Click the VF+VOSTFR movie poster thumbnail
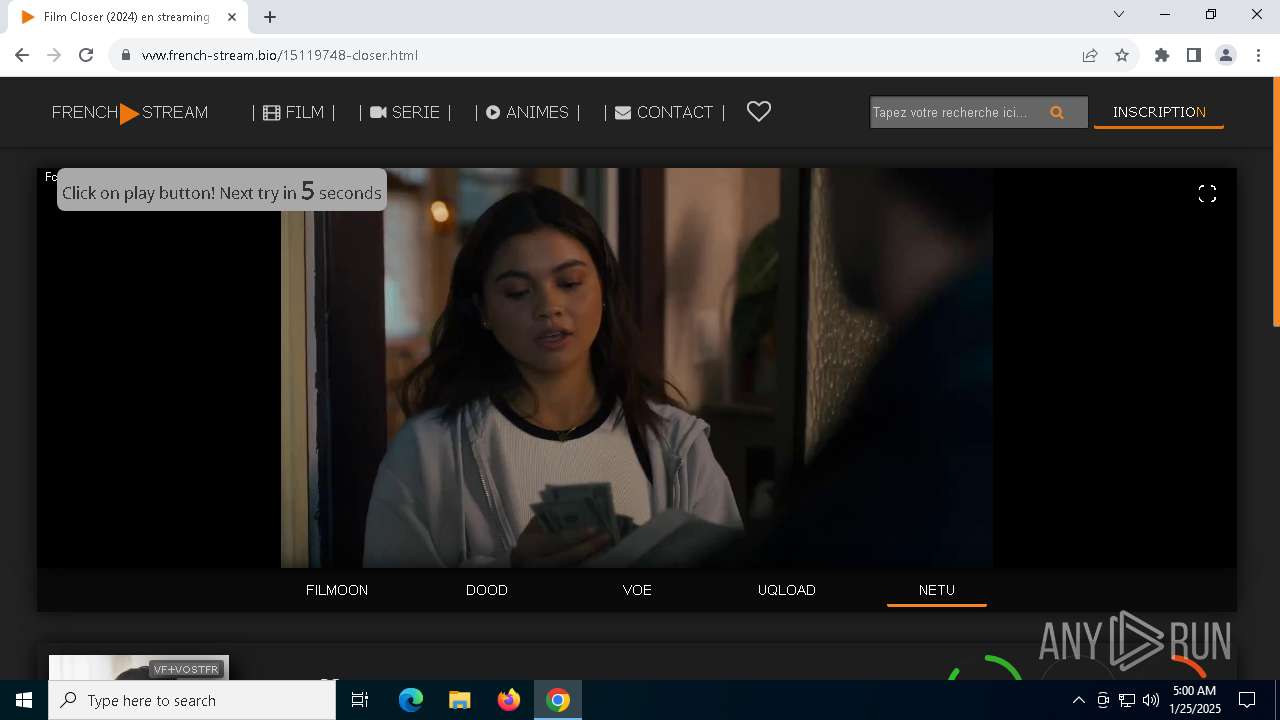This screenshot has width=1280, height=720. [139, 668]
